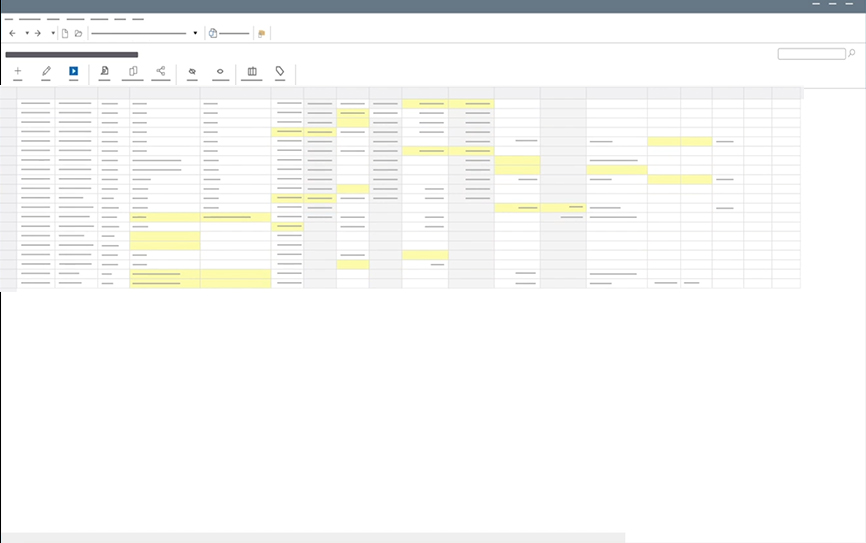Click the search input field at top right

[811, 54]
